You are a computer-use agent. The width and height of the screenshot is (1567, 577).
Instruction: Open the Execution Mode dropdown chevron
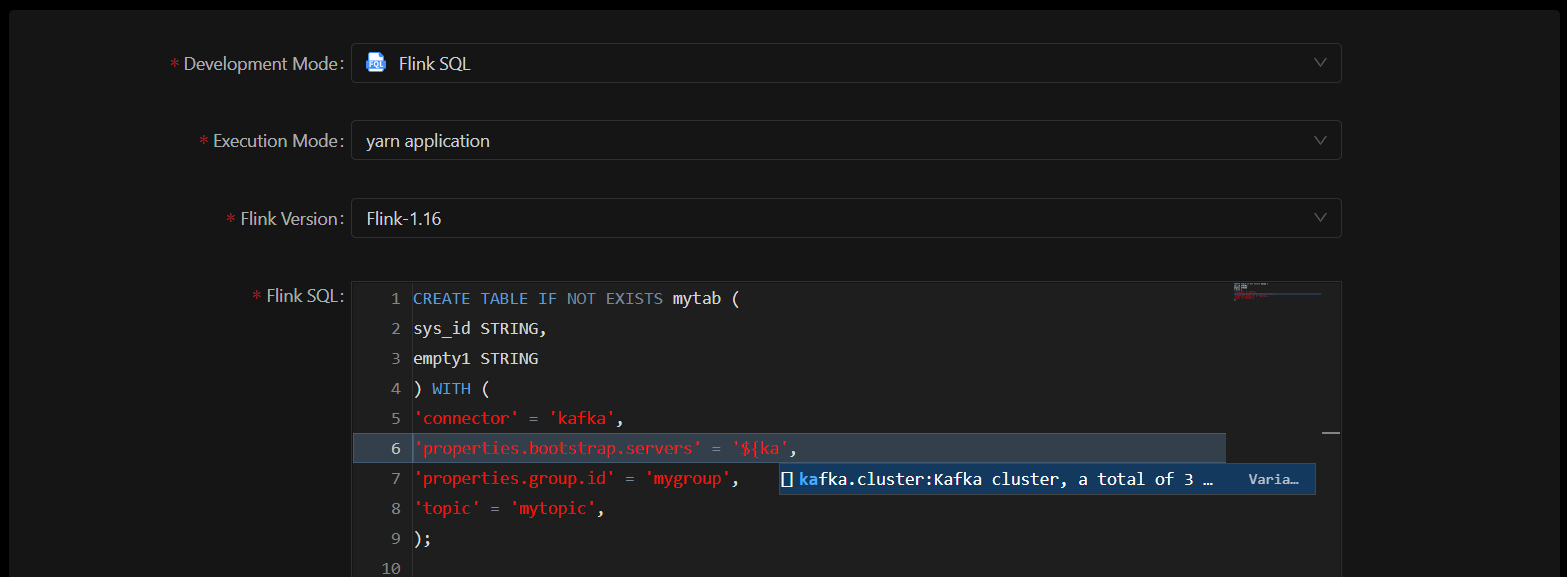coord(1319,140)
